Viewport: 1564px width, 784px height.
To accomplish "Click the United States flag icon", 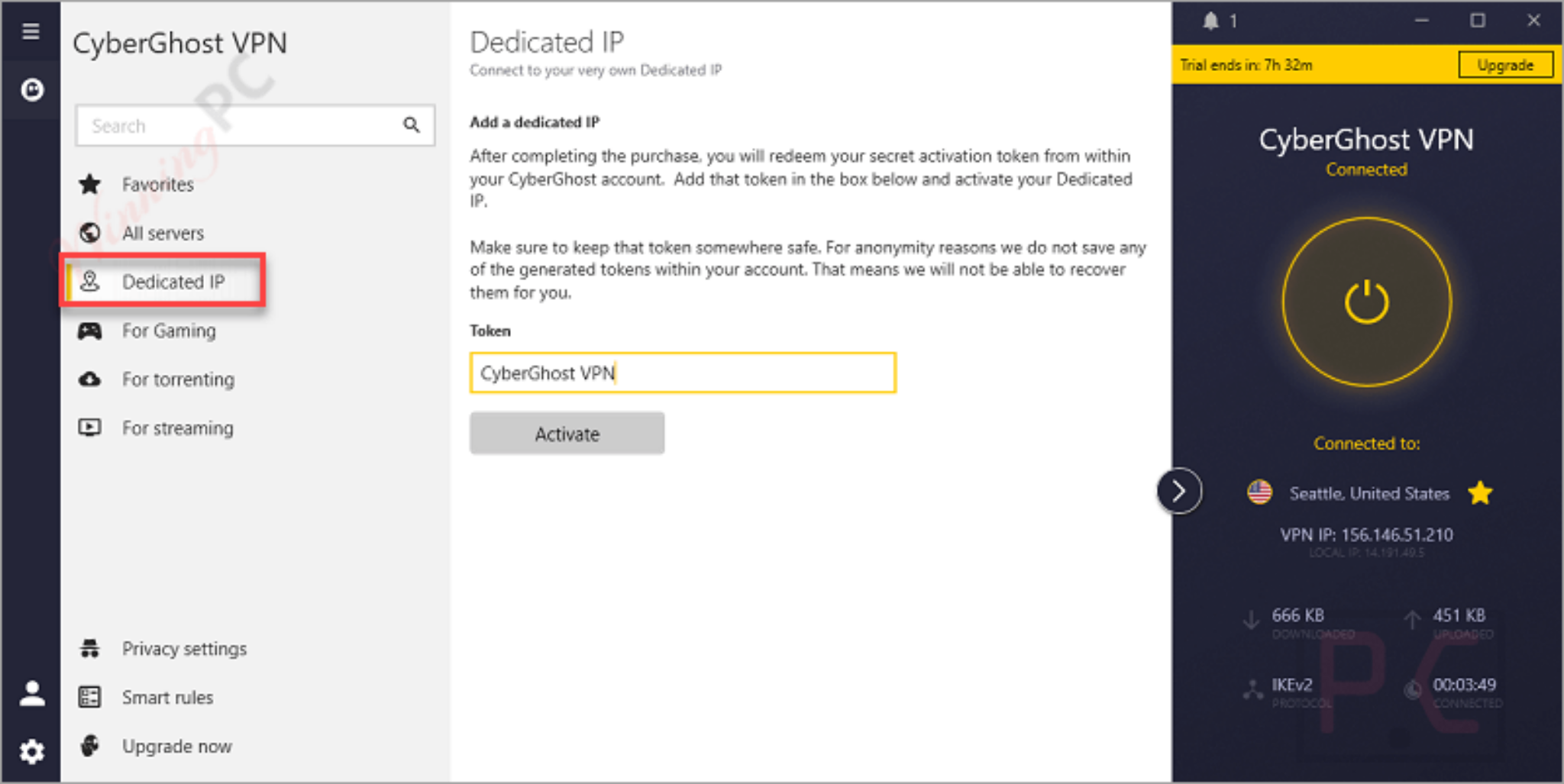I will (x=1259, y=492).
